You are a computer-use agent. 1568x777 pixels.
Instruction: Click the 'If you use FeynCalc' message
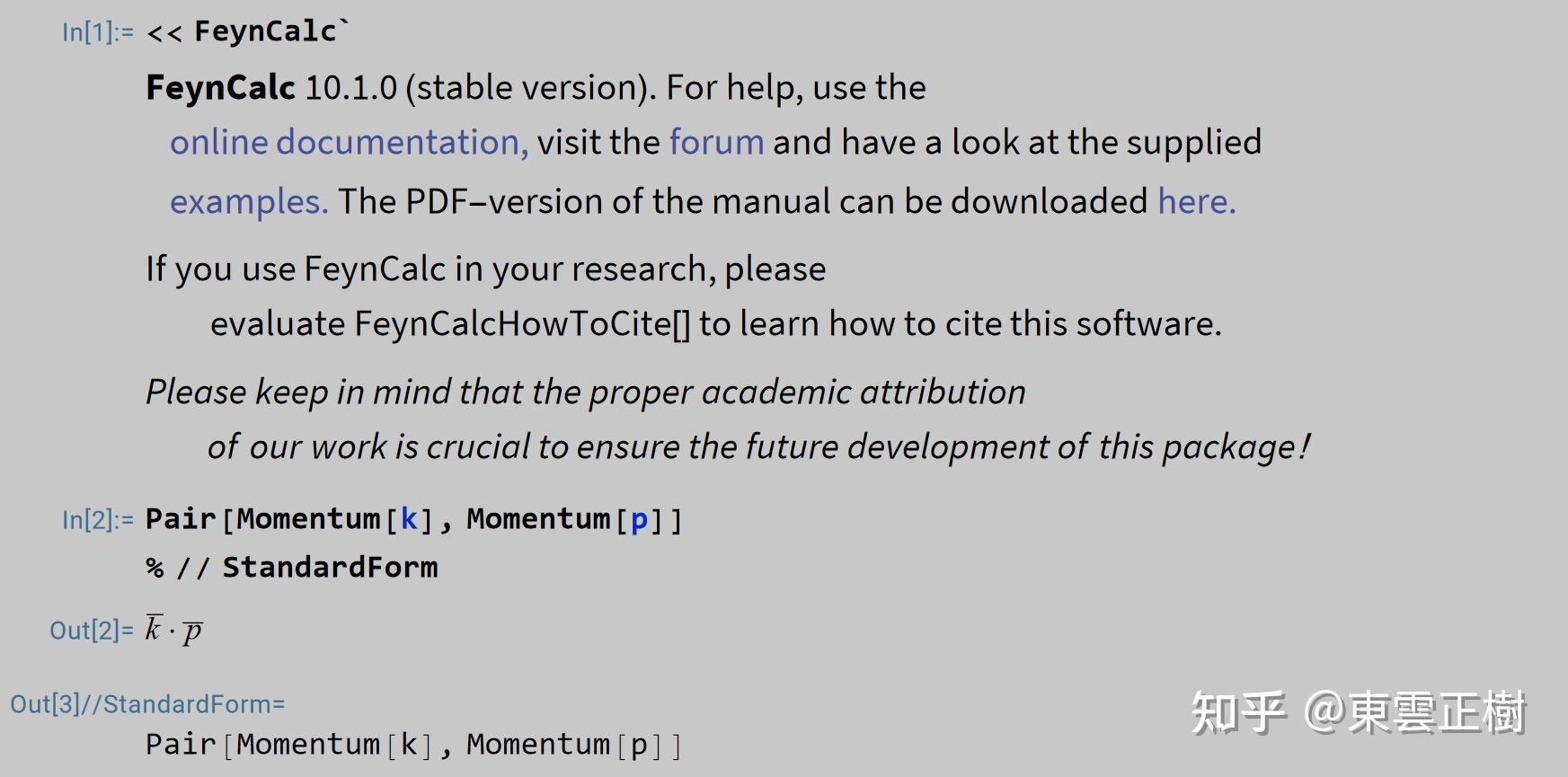click(x=684, y=296)
